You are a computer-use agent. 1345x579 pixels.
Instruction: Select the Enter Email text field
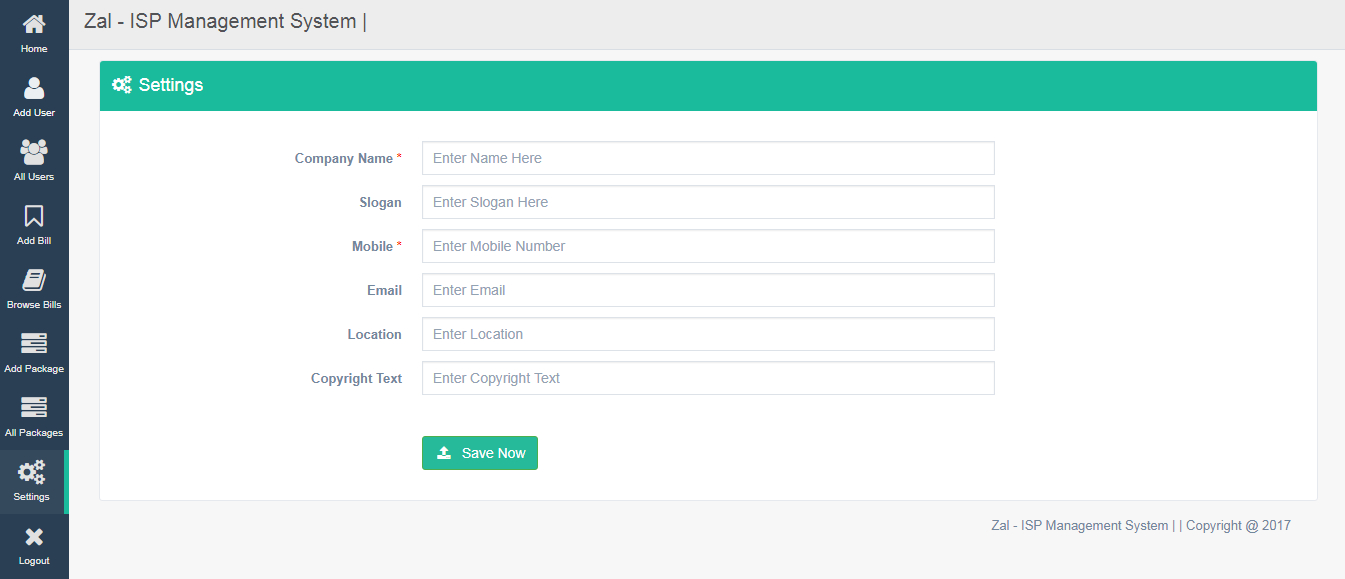707,290
